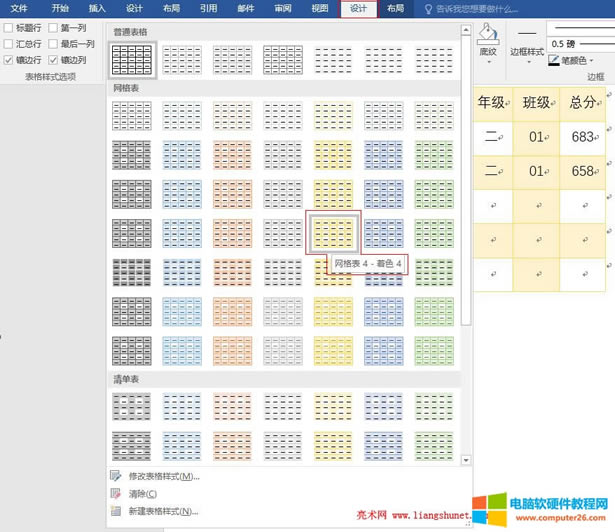
Task: Open the 文件 File tab
Action: [19, 8]
